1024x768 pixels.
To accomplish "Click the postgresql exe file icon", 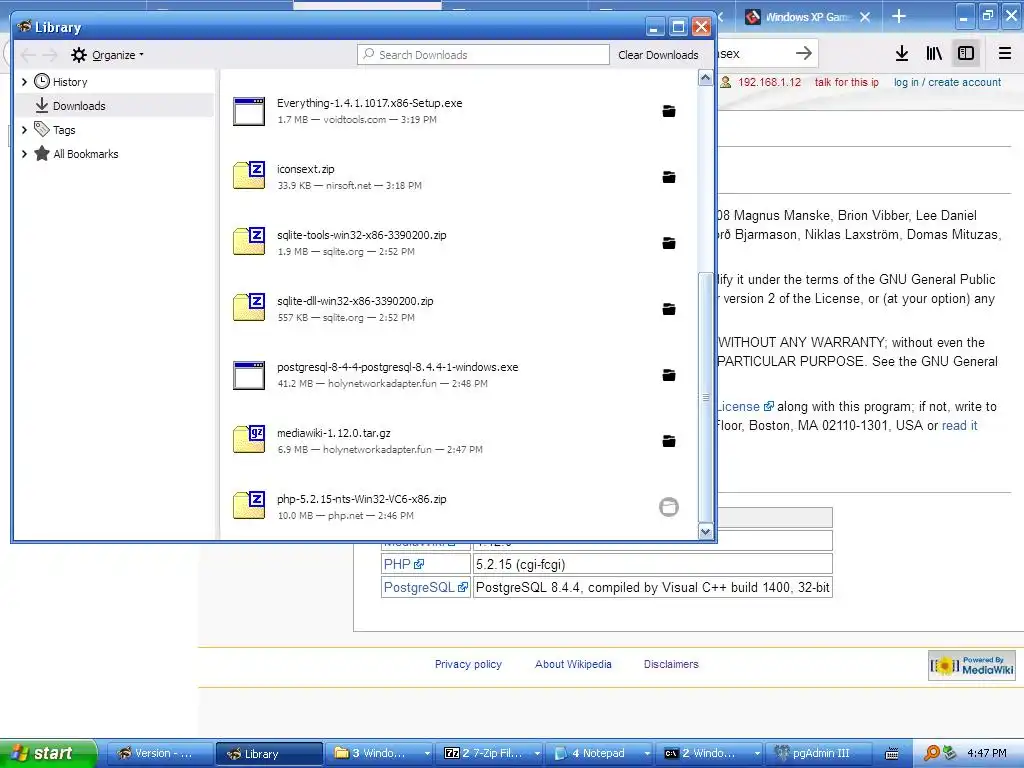I will [249, 375].
